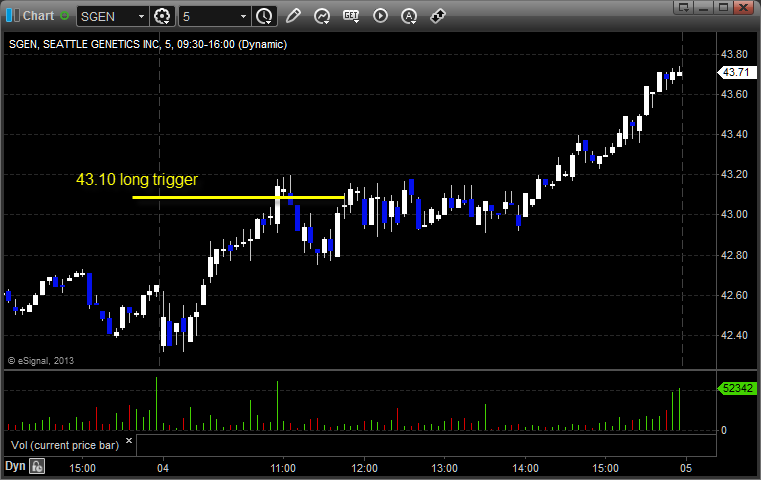
Task: Click the 52342 volume value marker
Action: click(737, 388)
